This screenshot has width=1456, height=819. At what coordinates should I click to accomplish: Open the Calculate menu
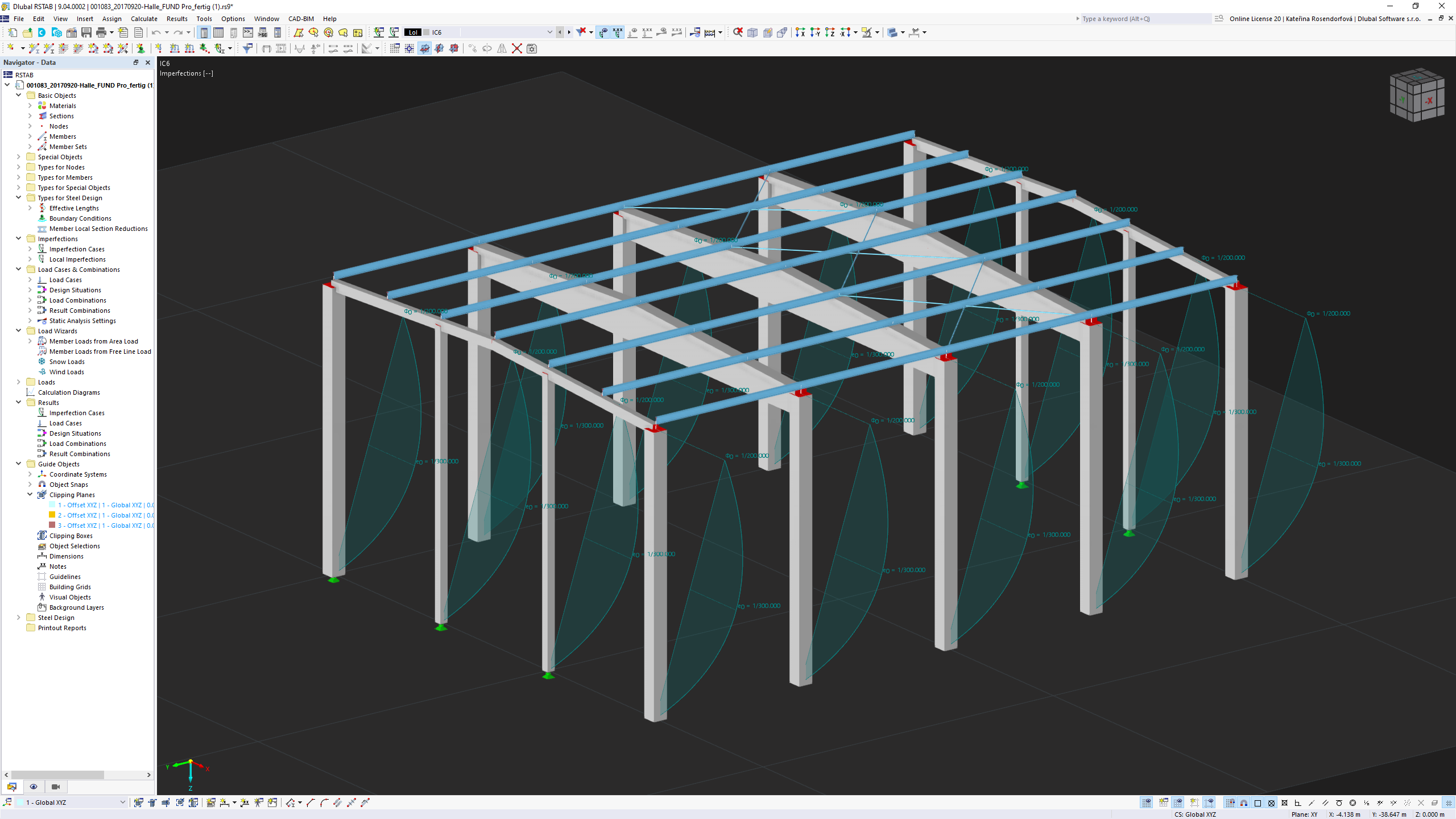(143, 18)
